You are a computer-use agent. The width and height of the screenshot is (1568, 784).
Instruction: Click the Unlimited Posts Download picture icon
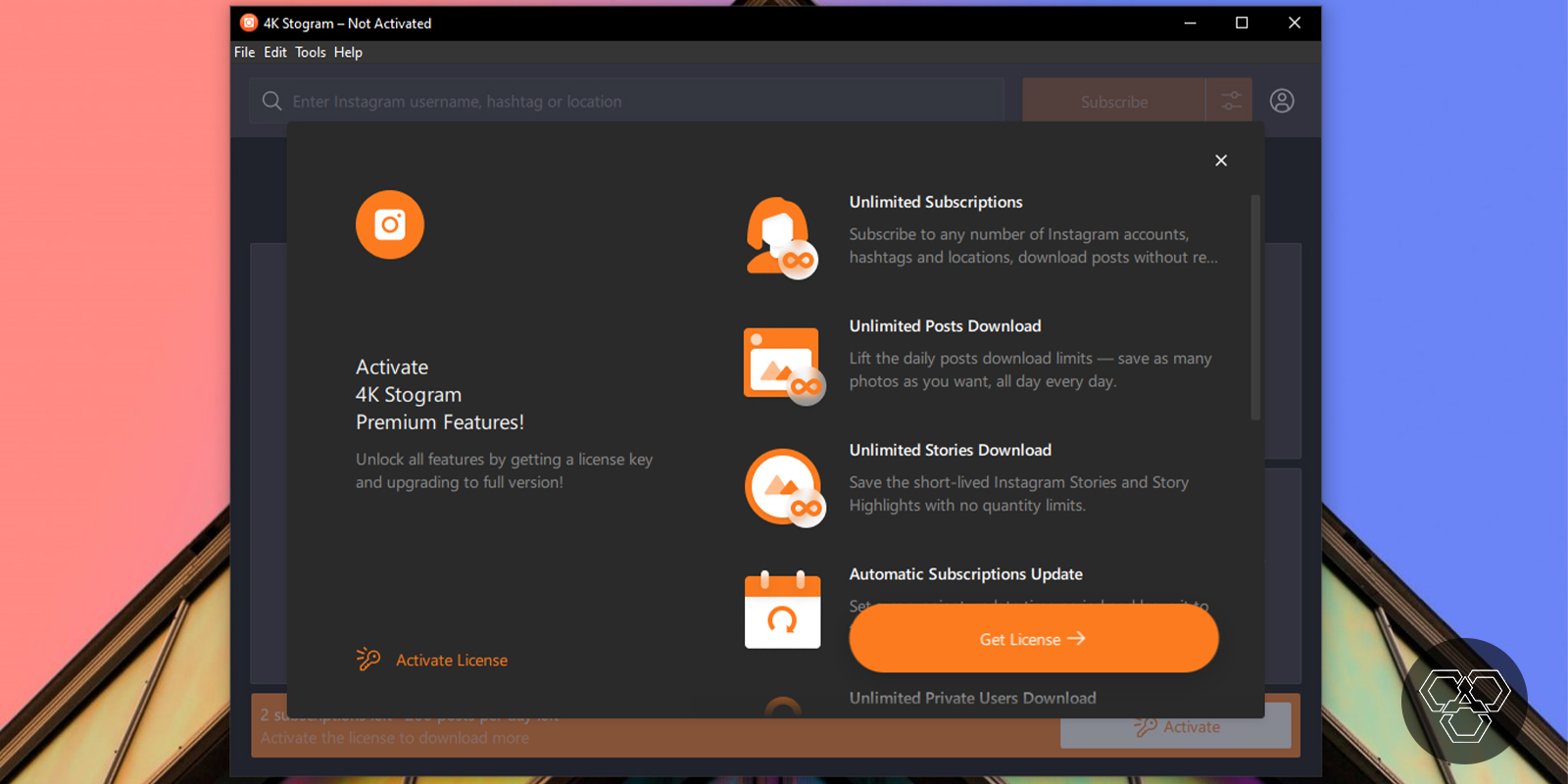click(x=784, y=366)
